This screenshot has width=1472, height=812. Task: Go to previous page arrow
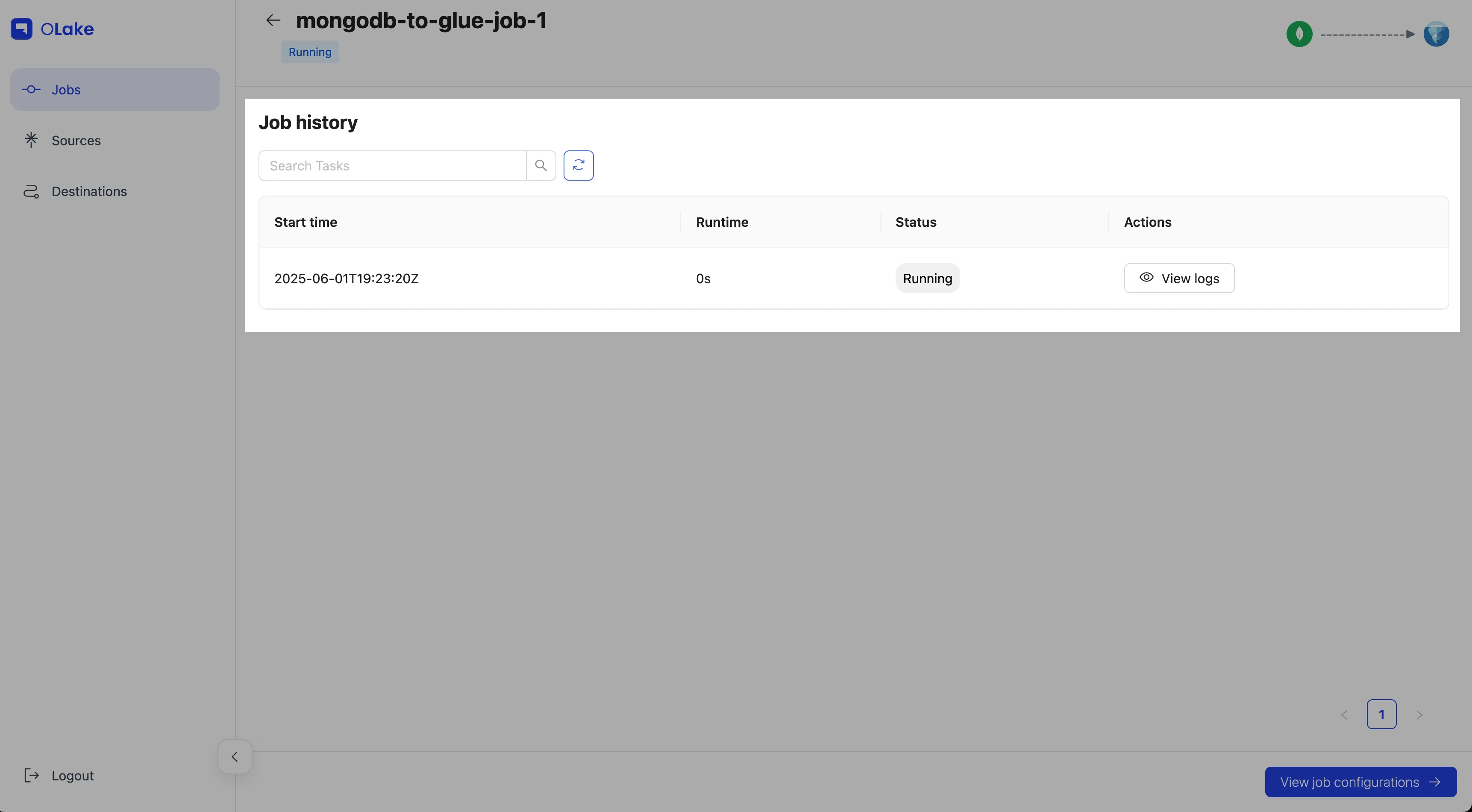(x=1344, y=715)
